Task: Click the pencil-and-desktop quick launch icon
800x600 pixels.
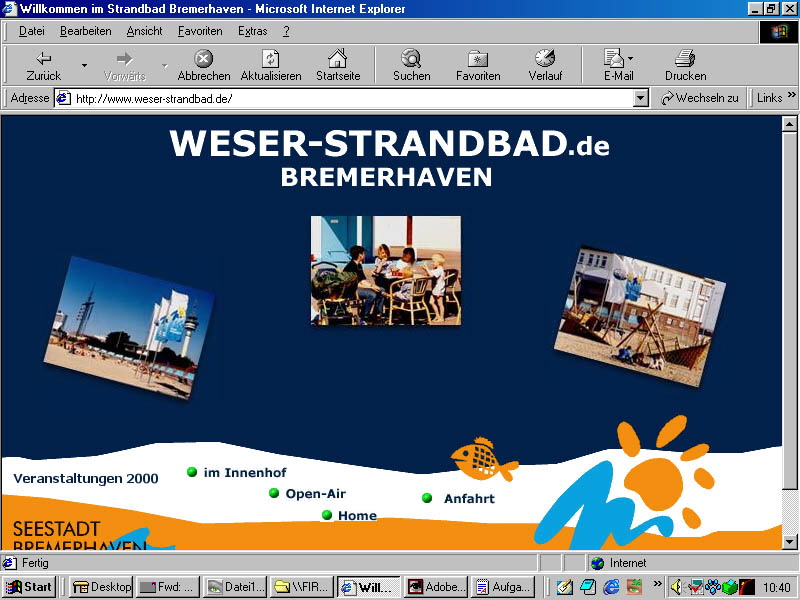Action: pos(565,587)
